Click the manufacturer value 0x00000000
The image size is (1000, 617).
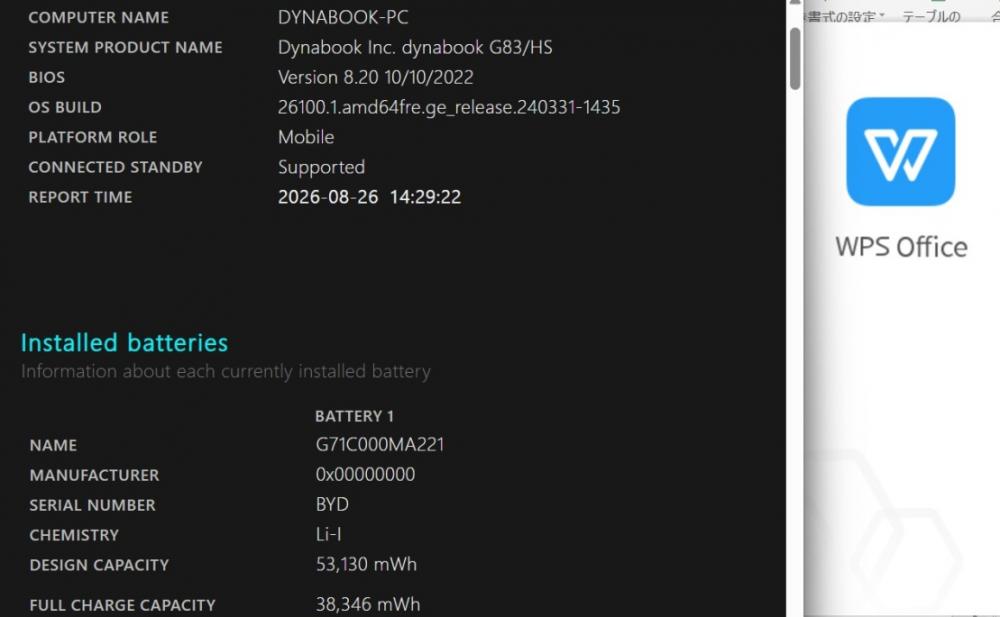click(365, 474)
